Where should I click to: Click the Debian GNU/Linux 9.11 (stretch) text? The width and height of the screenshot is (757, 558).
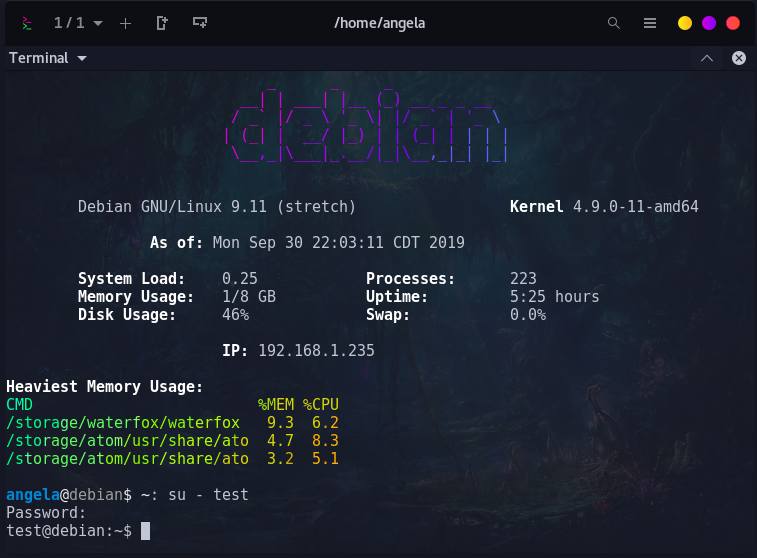[217, 207]
